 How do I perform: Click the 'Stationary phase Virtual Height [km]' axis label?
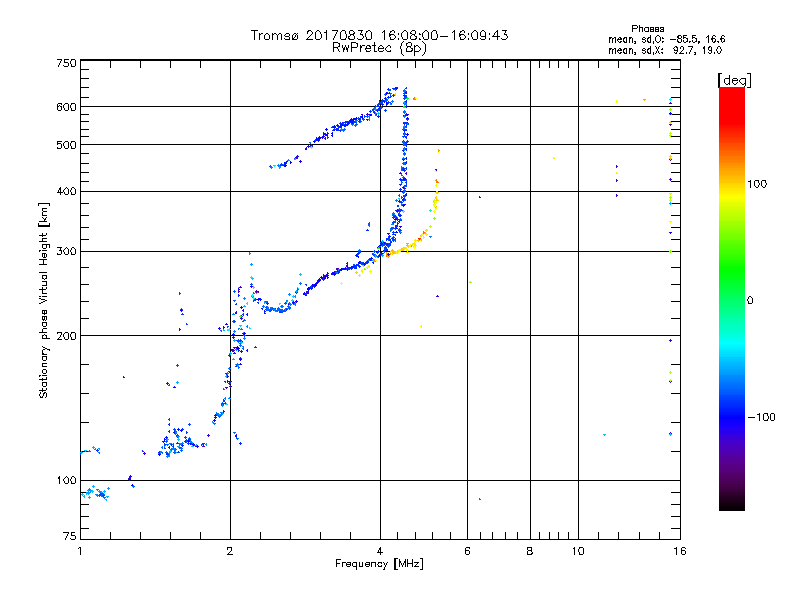[44, 300]
